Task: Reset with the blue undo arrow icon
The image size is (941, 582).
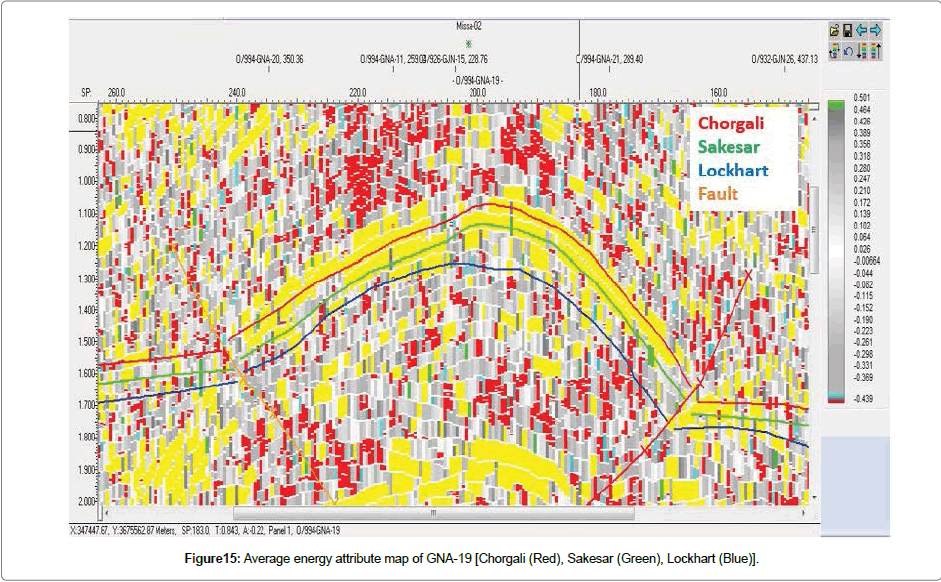Action: (847, 50)
